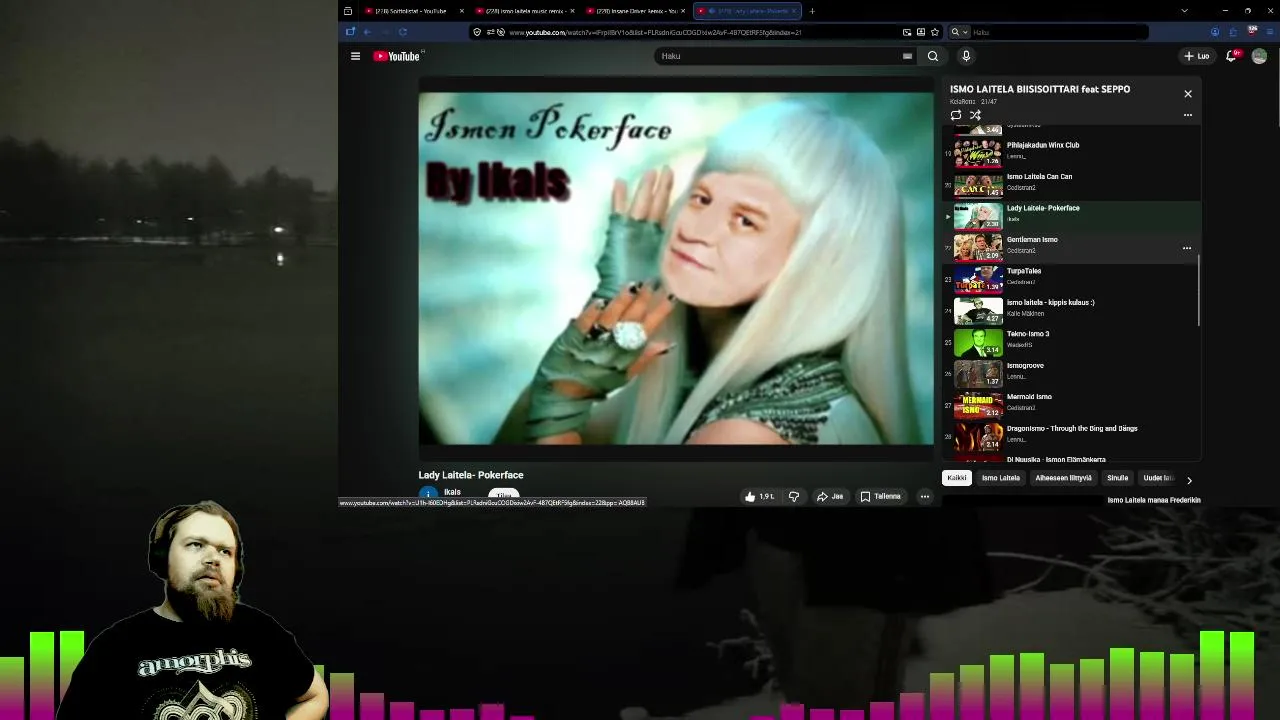Close the Soittolistat - YouTube browser tab

pyautogui.click(x=462, y=11)
